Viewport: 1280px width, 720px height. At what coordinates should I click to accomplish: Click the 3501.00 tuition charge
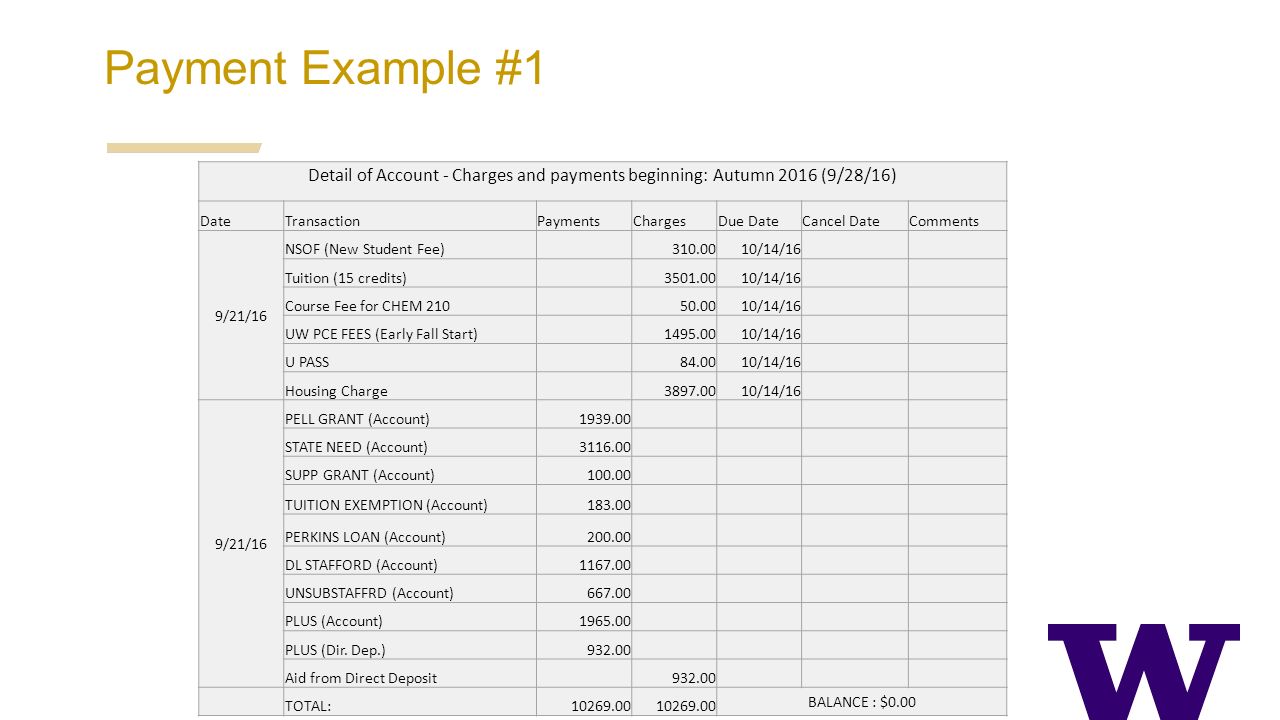[689, 278]
